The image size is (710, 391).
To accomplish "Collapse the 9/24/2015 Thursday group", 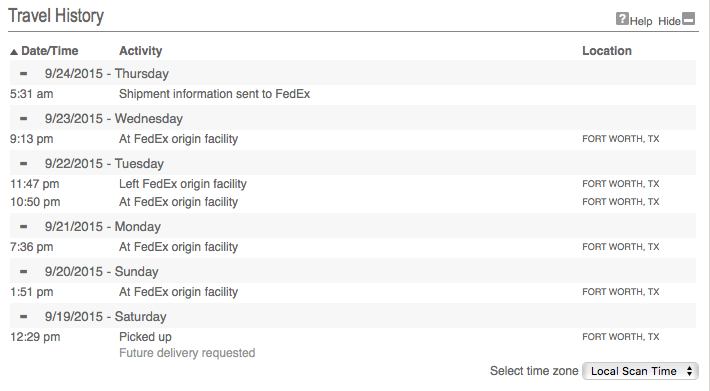I will (24, 73).
